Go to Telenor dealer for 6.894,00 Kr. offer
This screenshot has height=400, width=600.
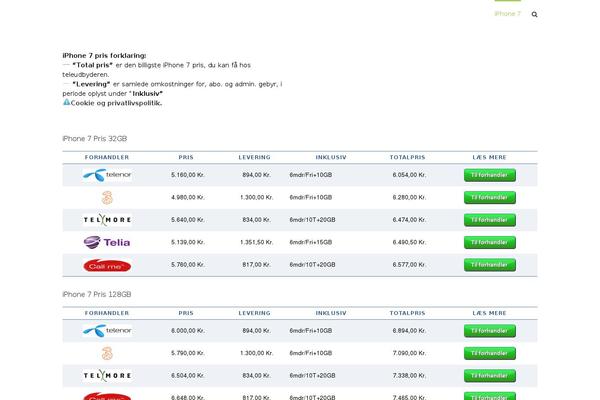490,331
